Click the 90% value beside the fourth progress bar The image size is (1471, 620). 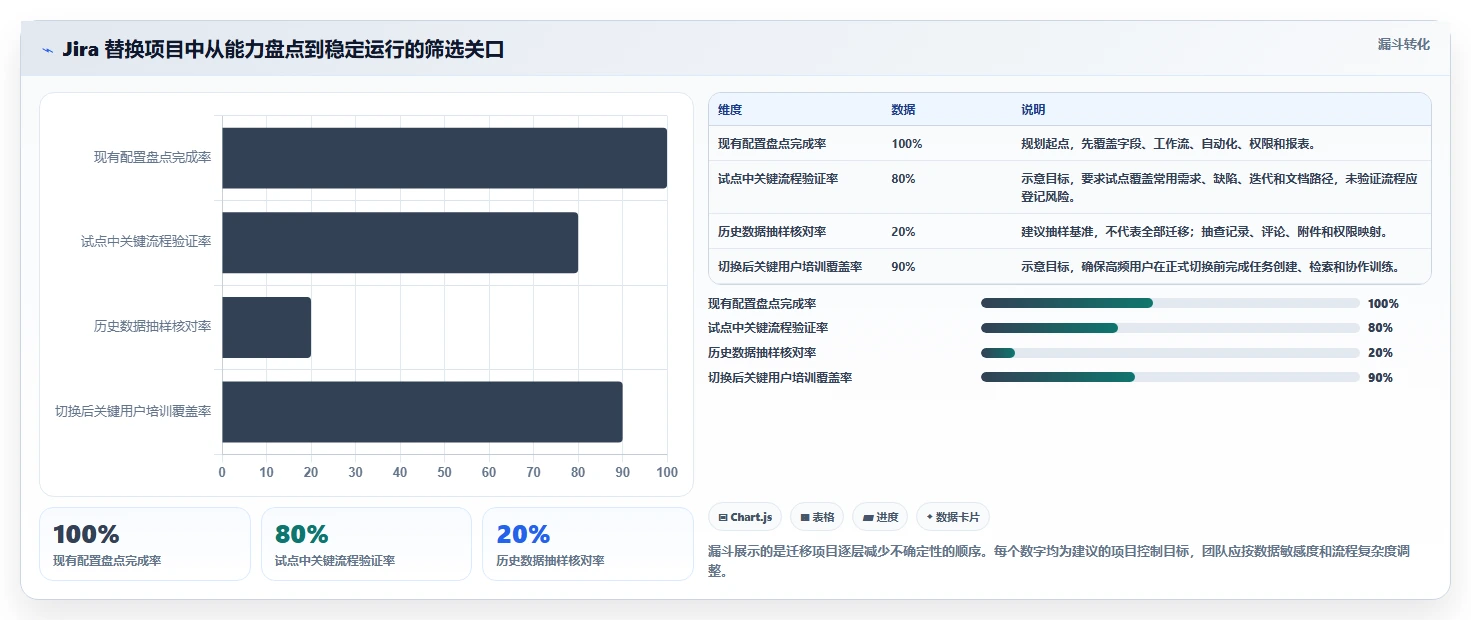[x=1380, y=378]
